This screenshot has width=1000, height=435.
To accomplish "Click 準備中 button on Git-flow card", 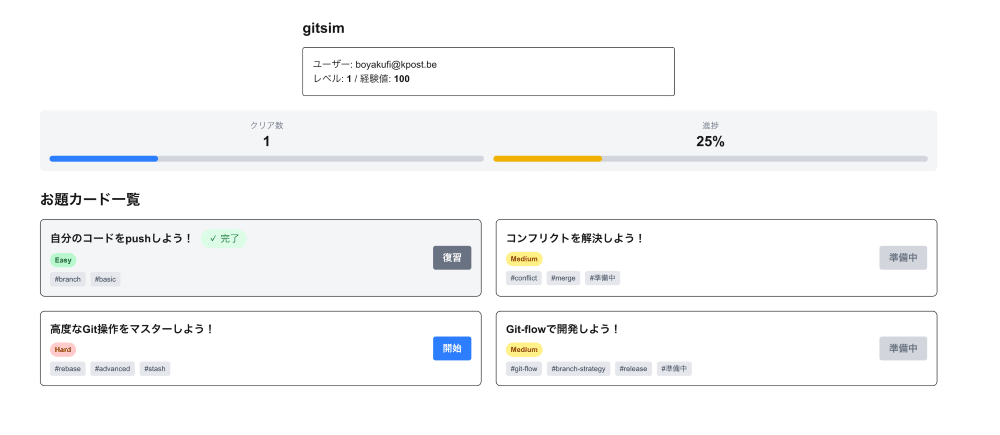I will 903,349.
